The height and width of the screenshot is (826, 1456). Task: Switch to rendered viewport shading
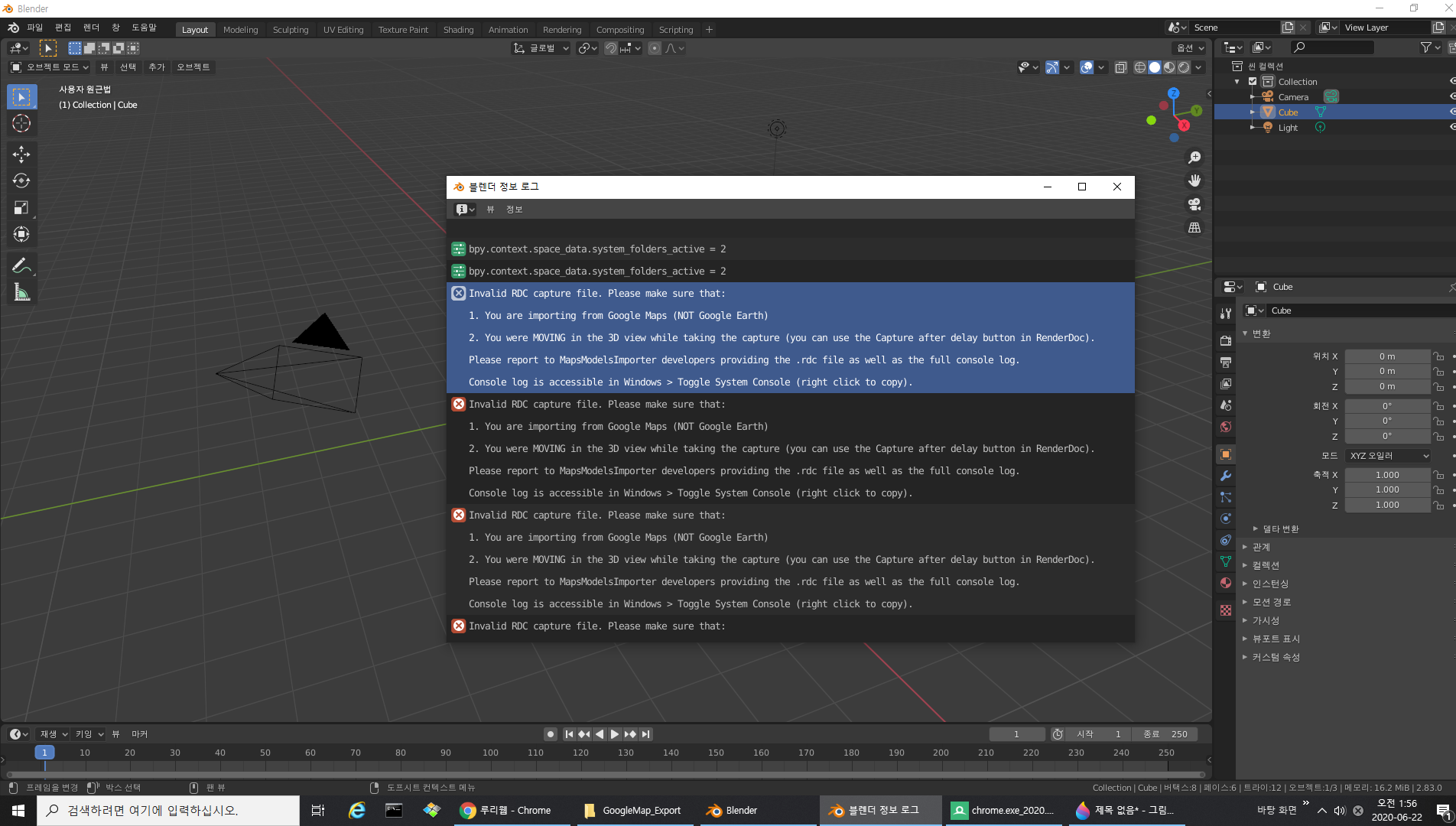coord(1184,67)
